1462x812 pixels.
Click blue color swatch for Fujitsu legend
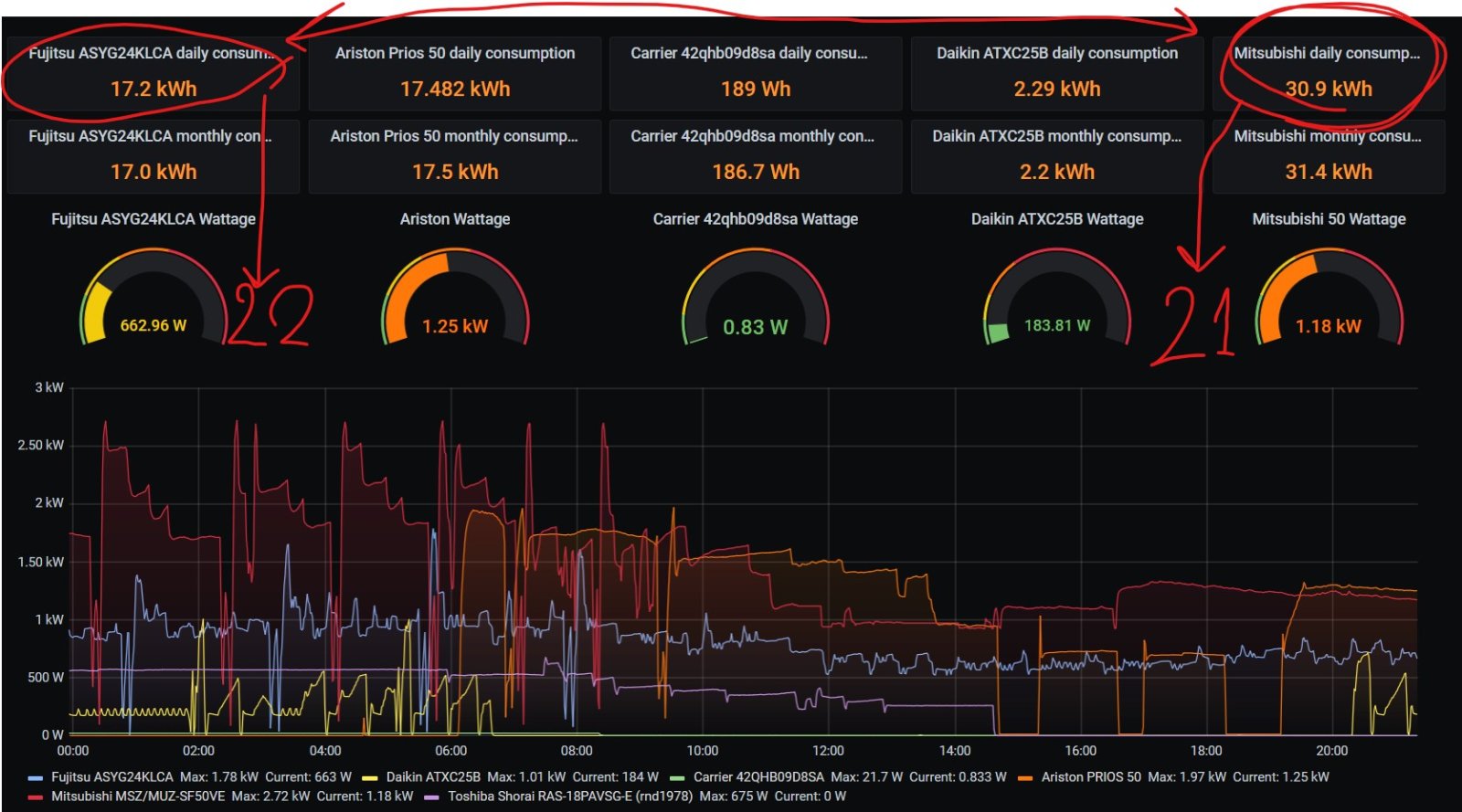pos(36,778)
